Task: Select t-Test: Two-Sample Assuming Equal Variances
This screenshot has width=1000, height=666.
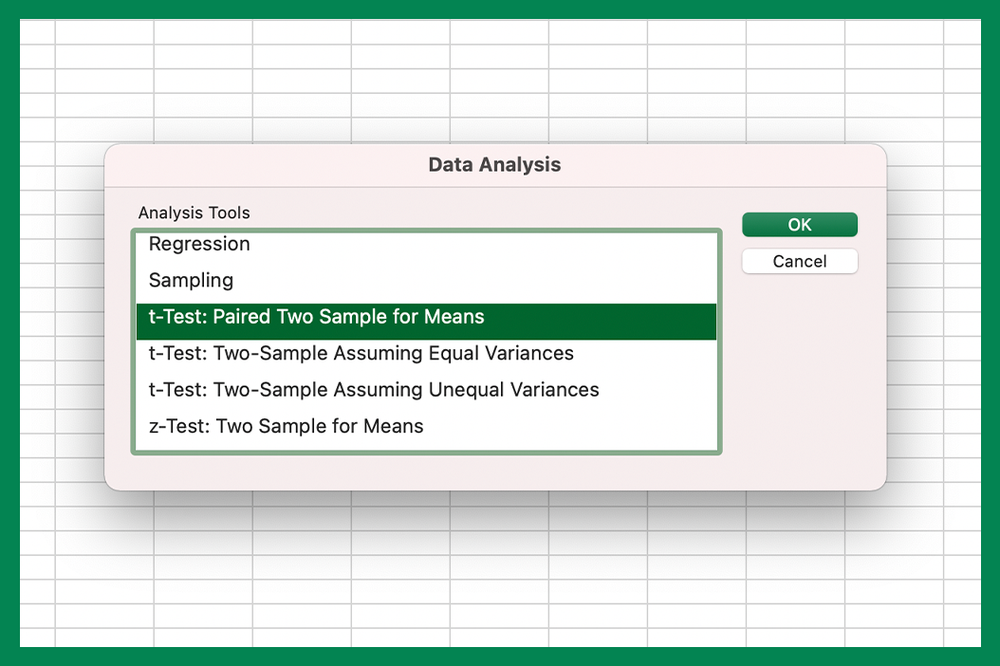Action: 360,353
